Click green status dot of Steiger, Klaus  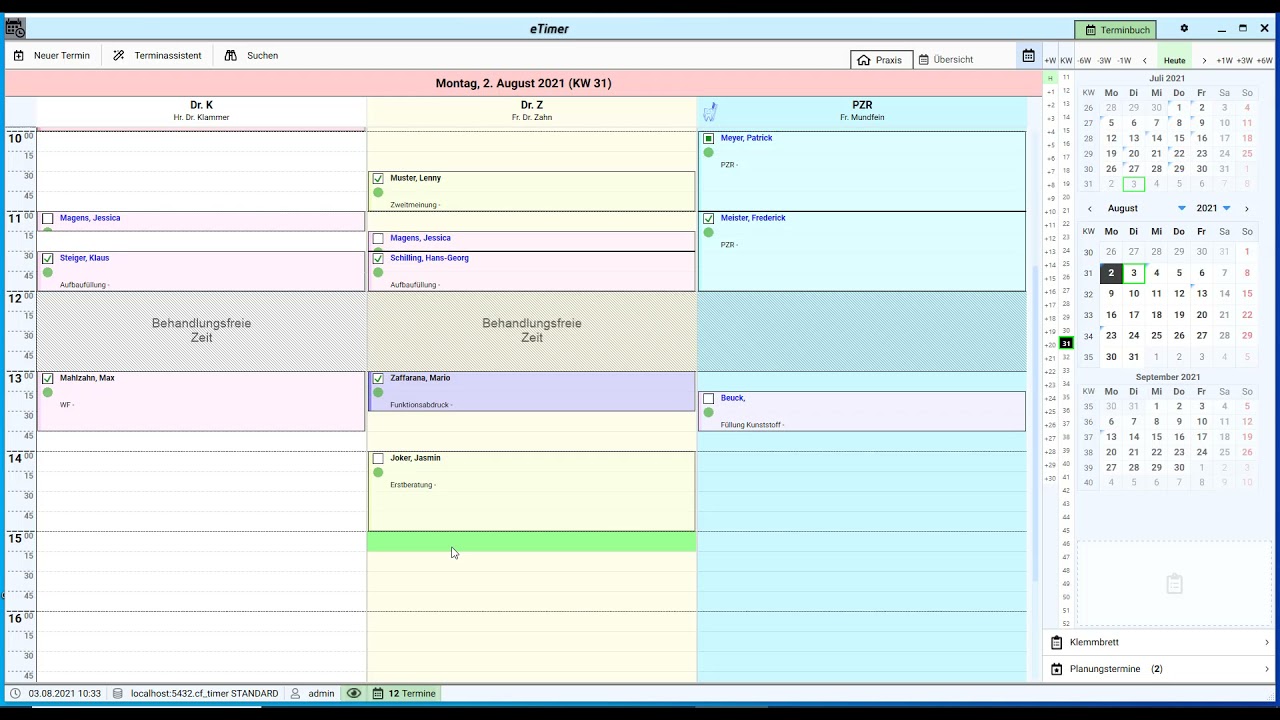click(47, 272)
